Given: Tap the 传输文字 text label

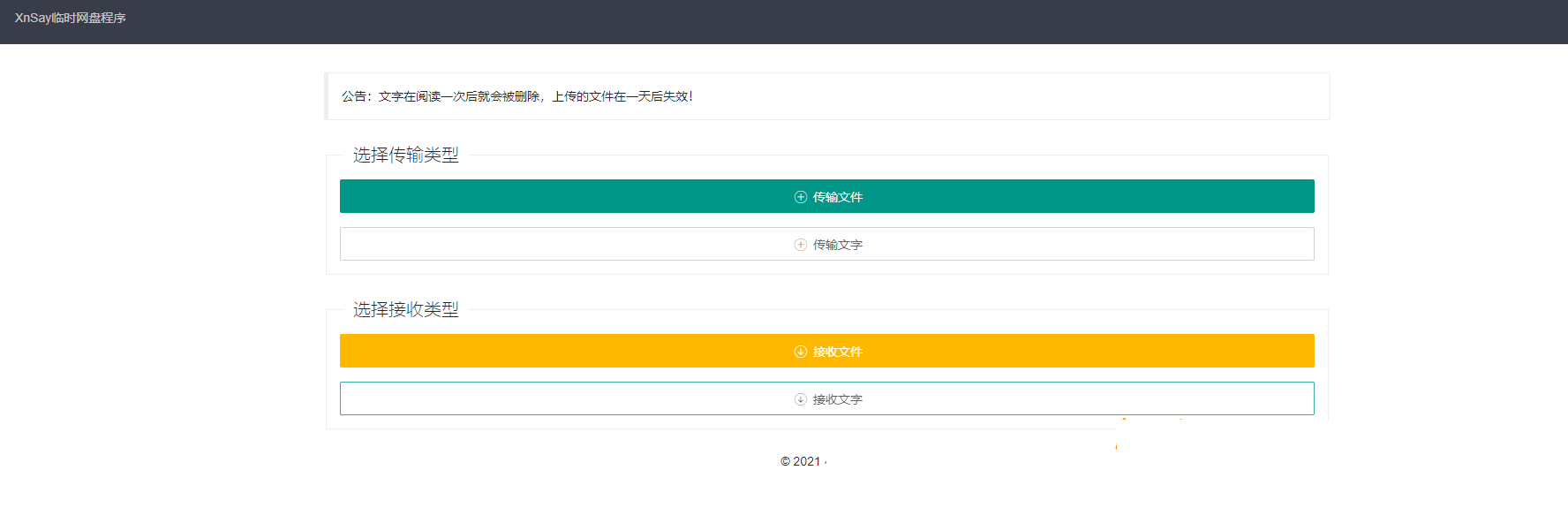Looking at the screenshot, I should [838, 245].
